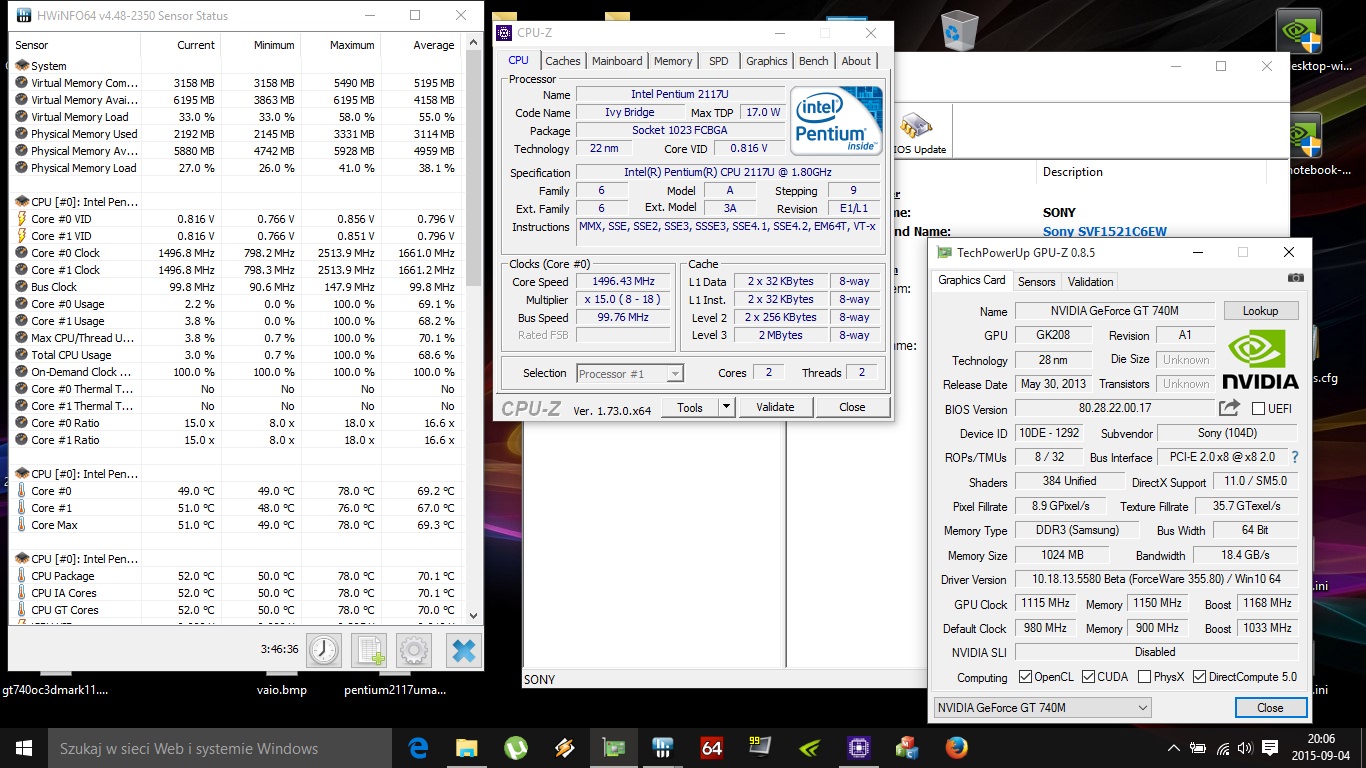
Task: Select the CPU Package temperature row
Action: click(x=237, y=576)
